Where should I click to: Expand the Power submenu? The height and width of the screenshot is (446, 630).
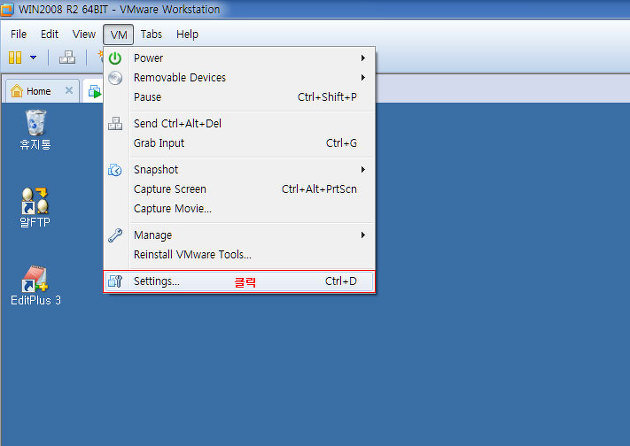click(x=239, y=58)
